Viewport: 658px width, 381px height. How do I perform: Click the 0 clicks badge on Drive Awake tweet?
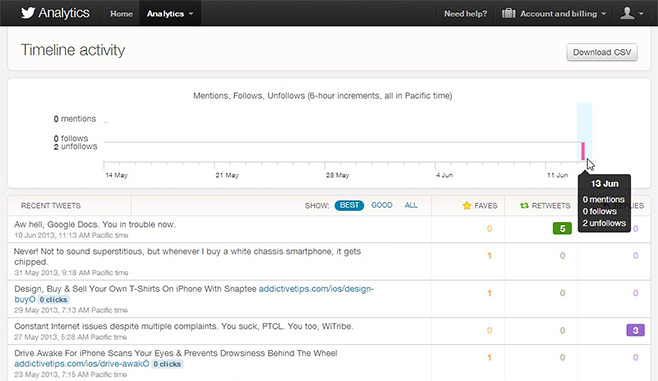[167, 364]
